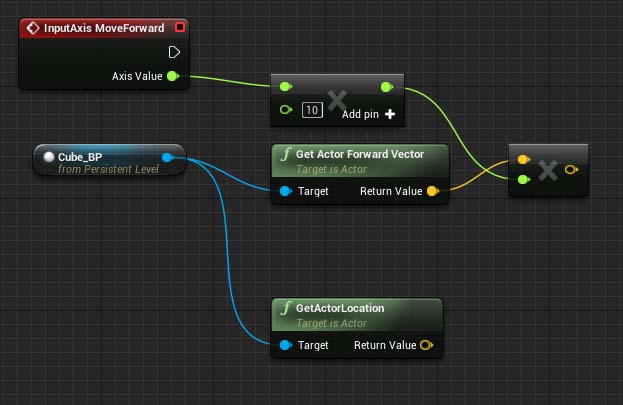The height and width of the screenshot is (405, 623).
Task: Click the InputAxis MoveForward execution output pin
Action: coord(174,52)
